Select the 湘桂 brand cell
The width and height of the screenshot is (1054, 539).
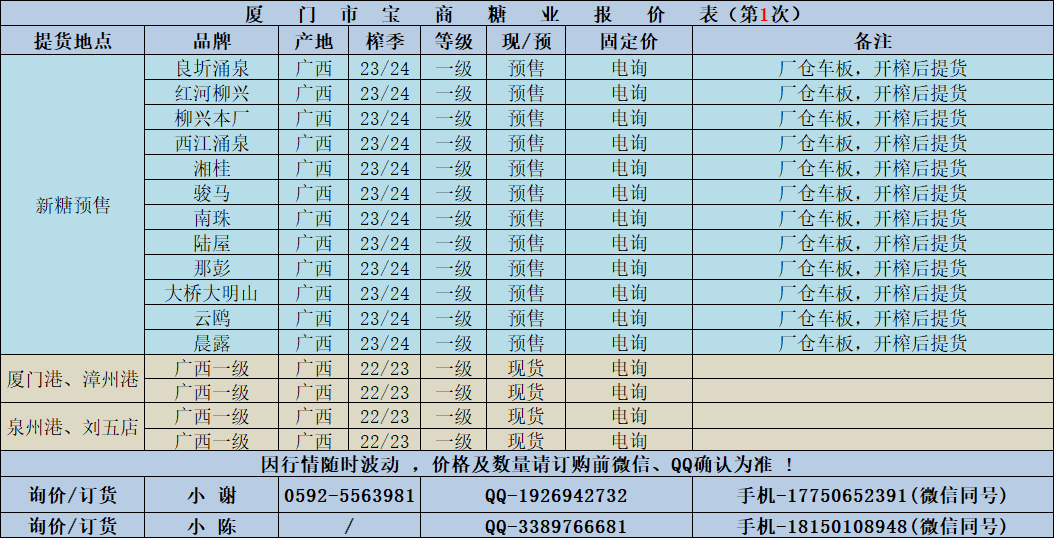[x=211, y=168]
